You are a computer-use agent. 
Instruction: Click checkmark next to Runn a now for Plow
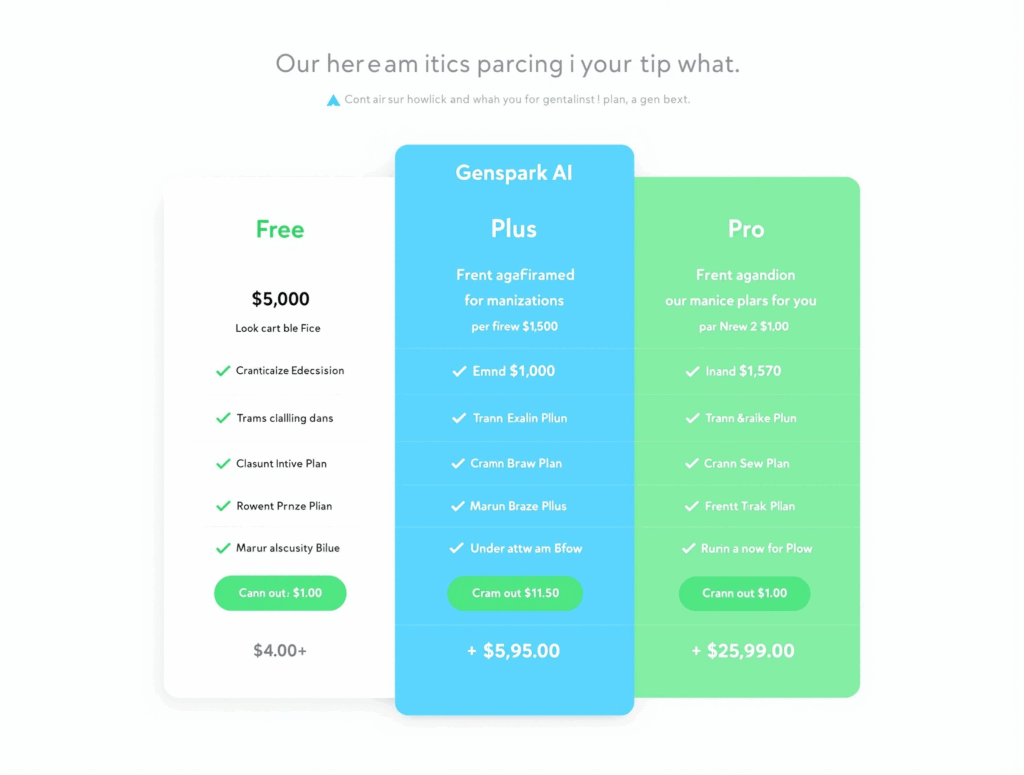coord(688,548)
